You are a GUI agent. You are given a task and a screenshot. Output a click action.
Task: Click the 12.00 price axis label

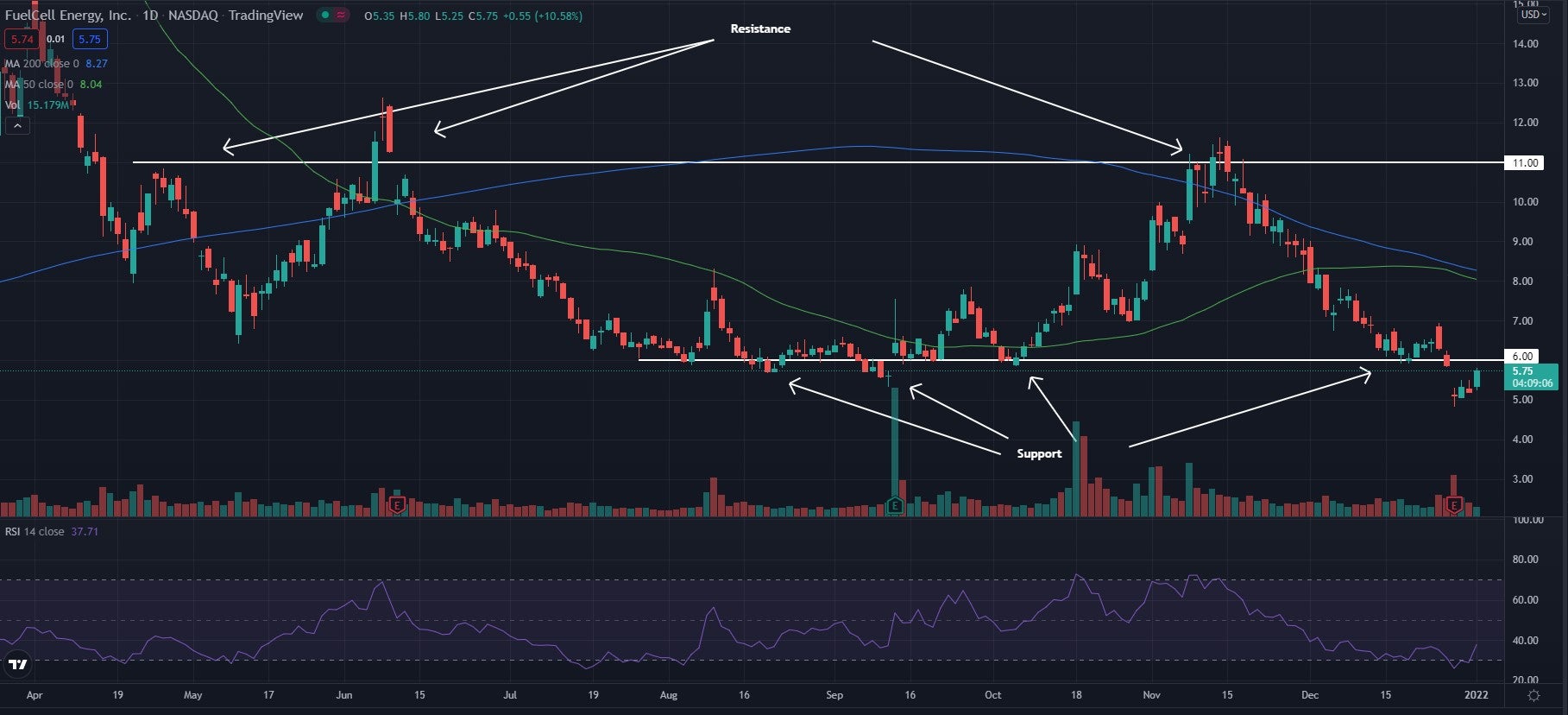tap(1525, 123)
